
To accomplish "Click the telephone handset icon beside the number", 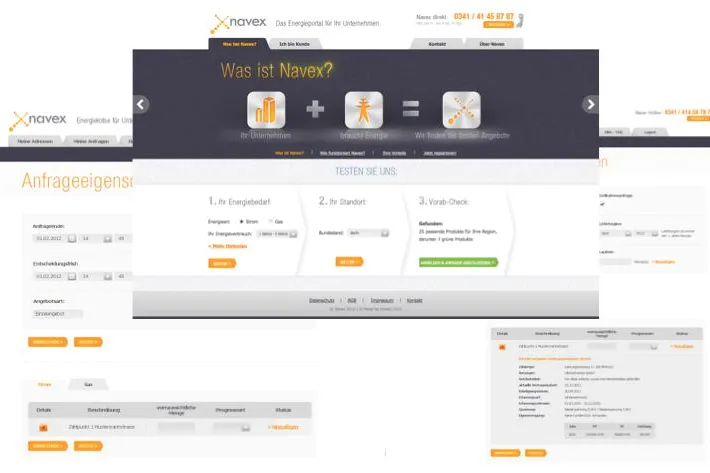I will [520, 20].
